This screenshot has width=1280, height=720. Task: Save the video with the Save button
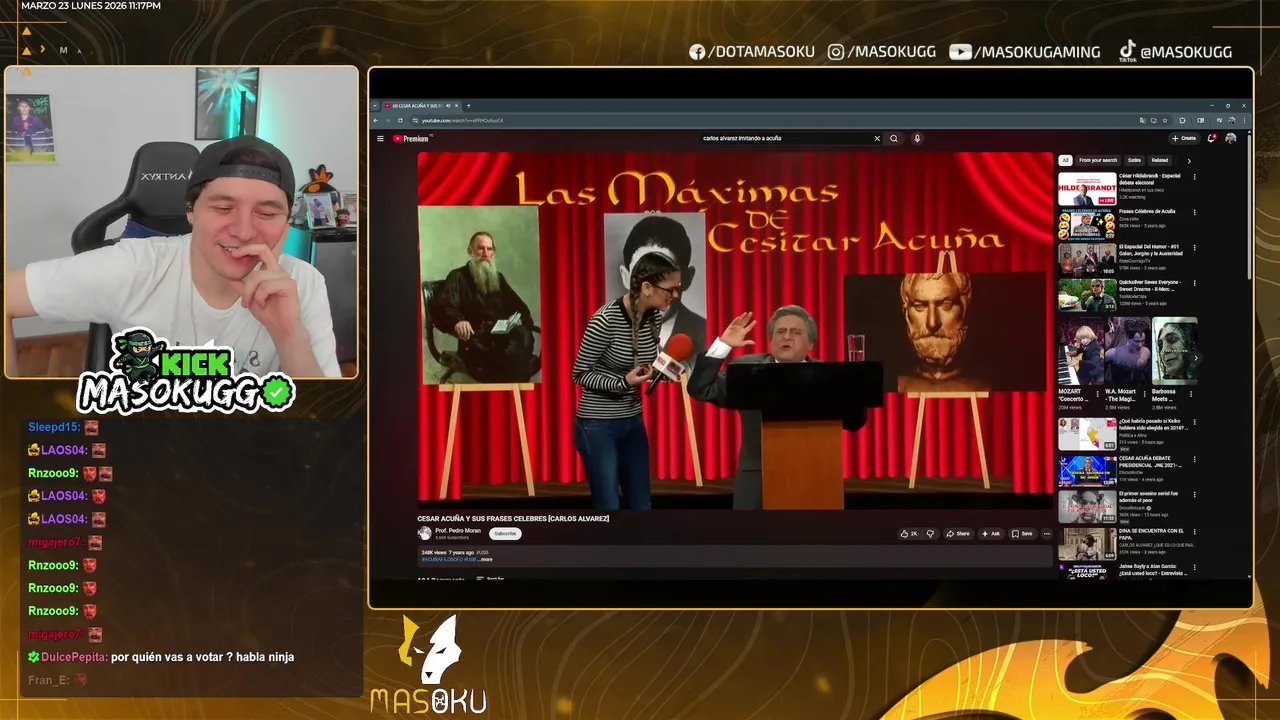coord(1022,534)
